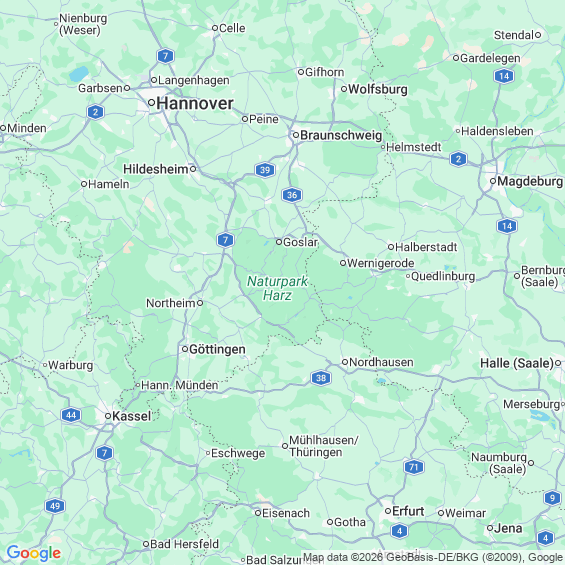Click the Naturpark Harz label
This screenshot has width=565, height=565.
click(277, 288)
